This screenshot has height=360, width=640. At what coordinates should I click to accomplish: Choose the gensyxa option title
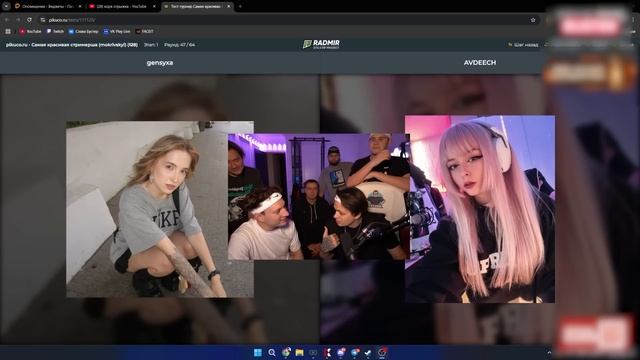tap(160, 62)
